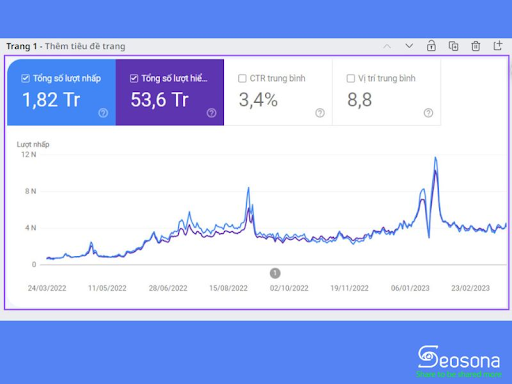512x384 pixels.
Task: Click the 53,6 Tr impressions value
Action: [x=160, y=100]
